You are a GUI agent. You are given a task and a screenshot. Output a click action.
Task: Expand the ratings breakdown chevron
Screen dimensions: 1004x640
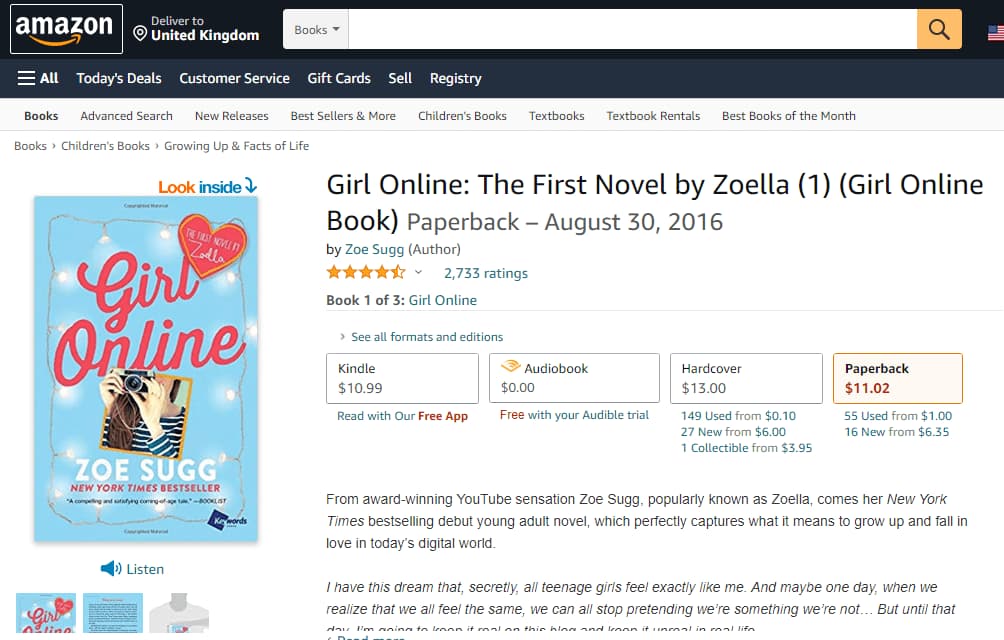click(x=418, y=273)
